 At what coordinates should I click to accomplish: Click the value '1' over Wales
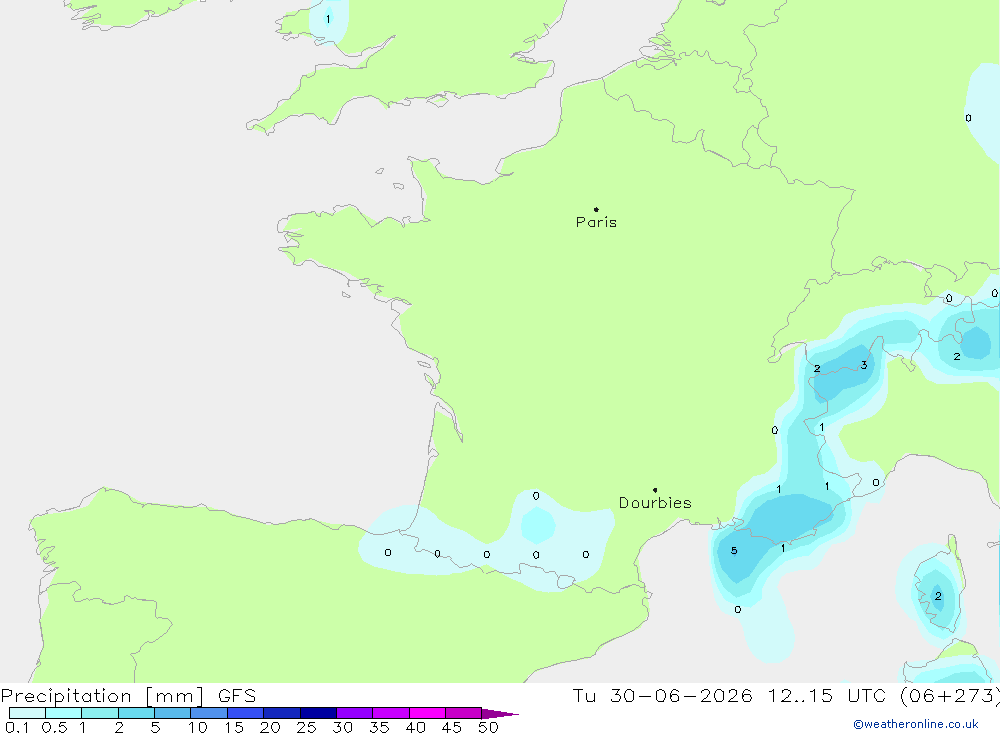[328, 19]
